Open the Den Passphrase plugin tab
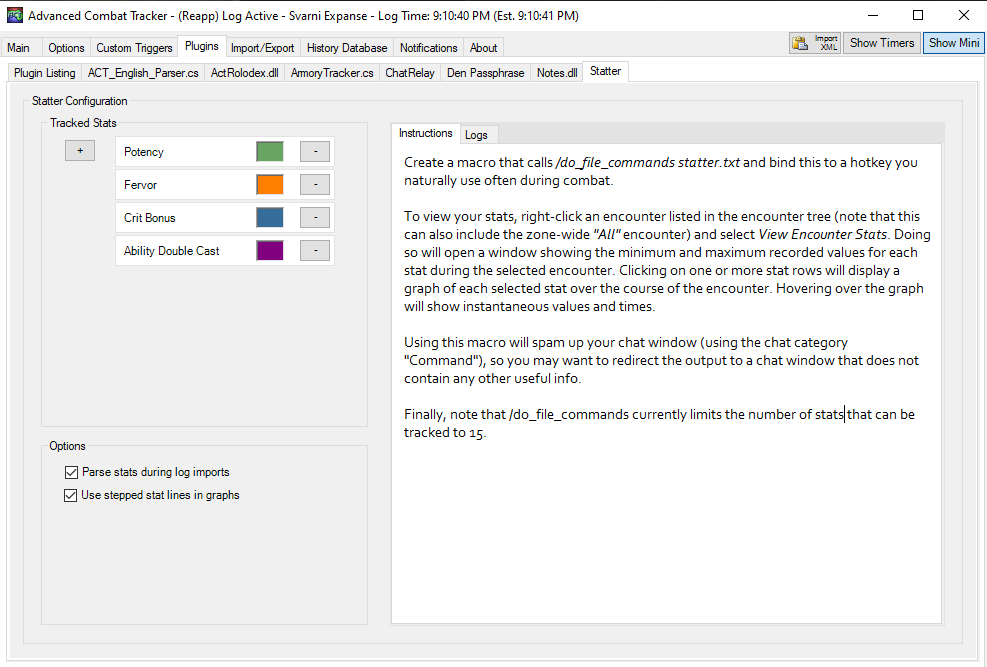The height and width of the screenshot is (667, 987). tap(485, 71)
